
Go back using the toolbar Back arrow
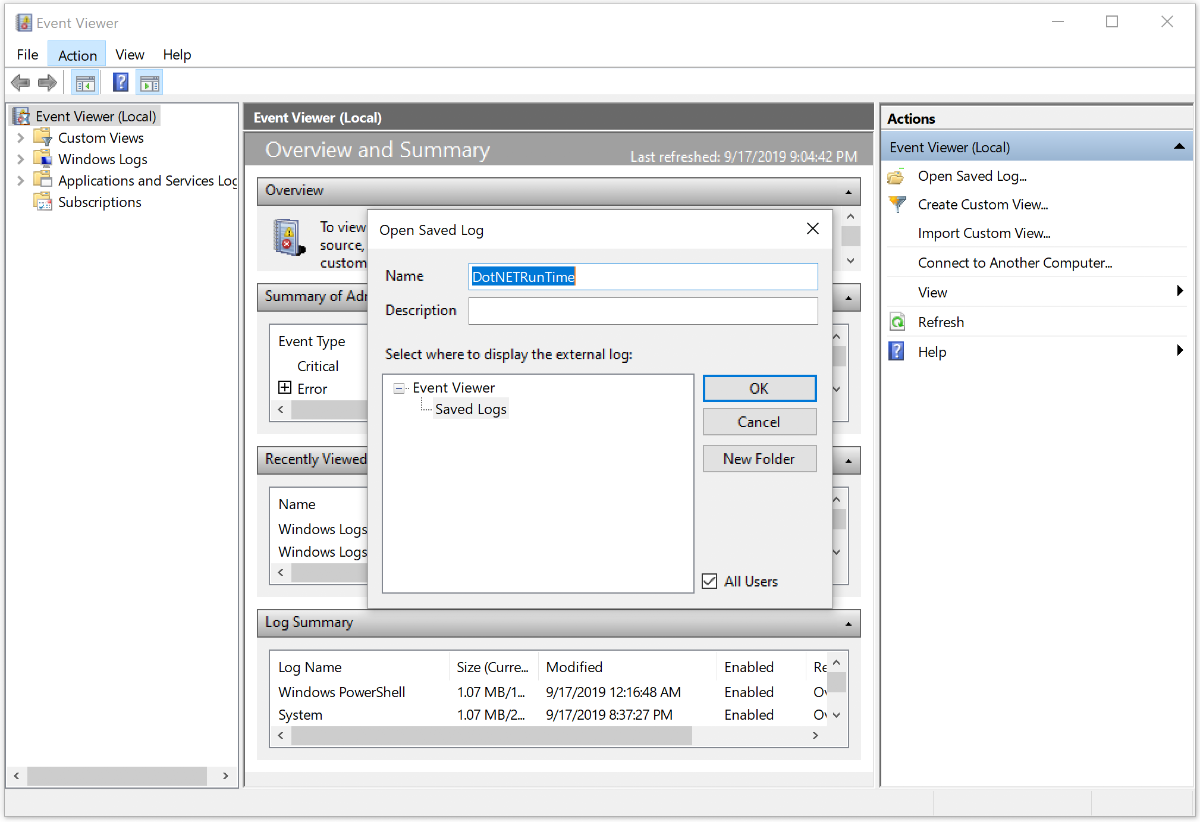point(20,83)
